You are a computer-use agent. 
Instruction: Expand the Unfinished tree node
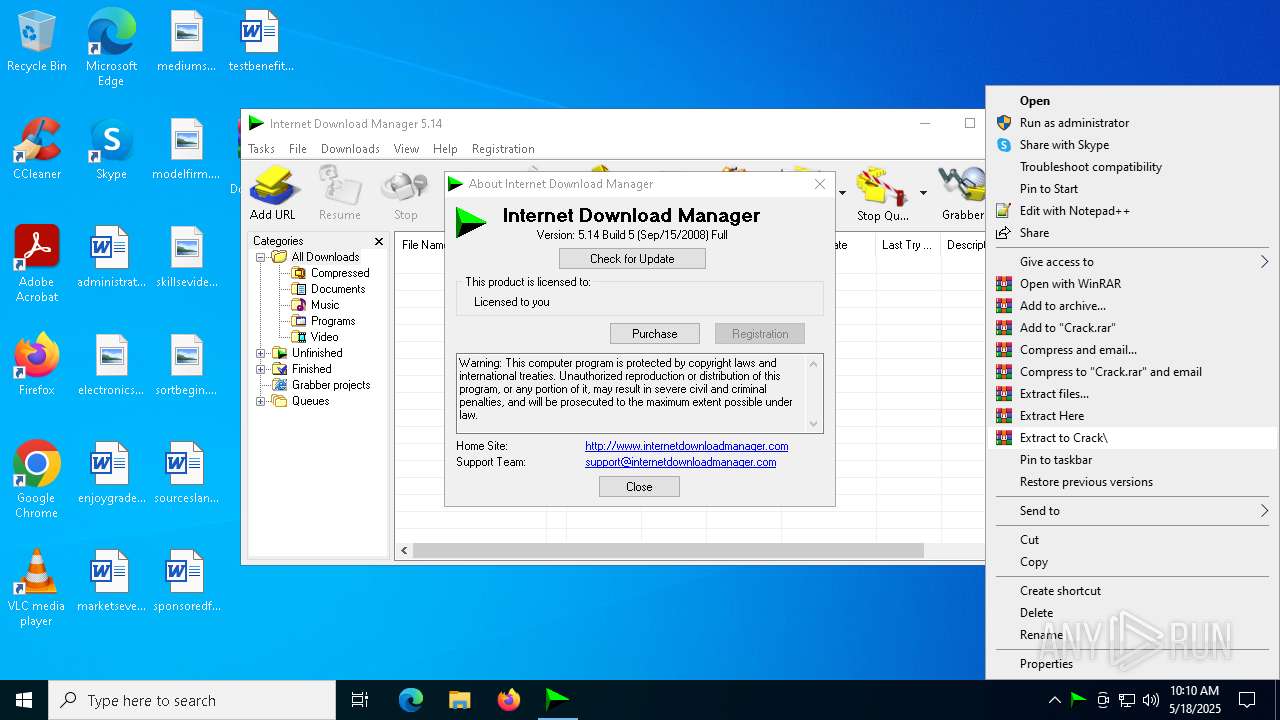click(261, 353)
